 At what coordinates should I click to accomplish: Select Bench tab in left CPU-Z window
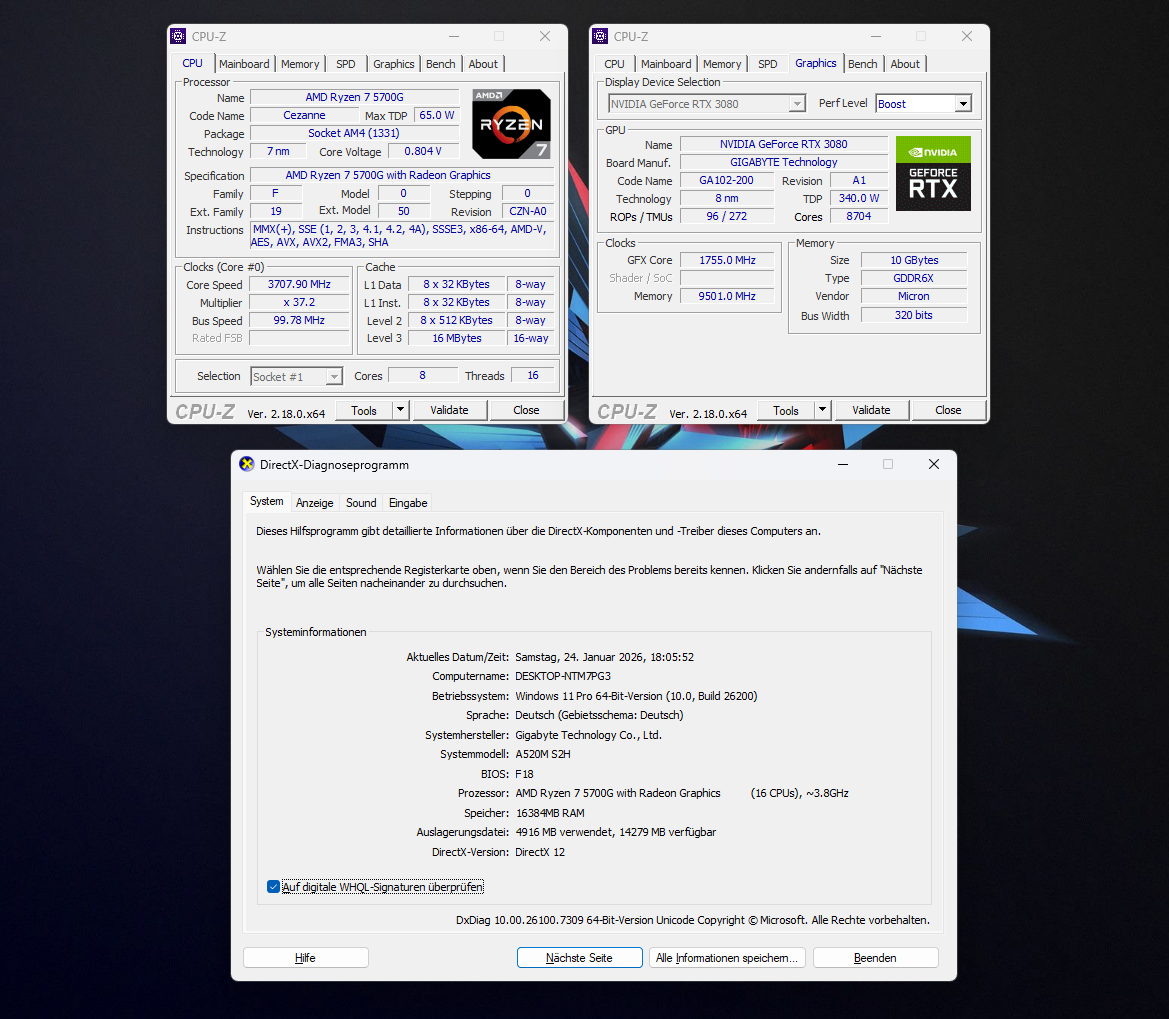coord(441,64)
